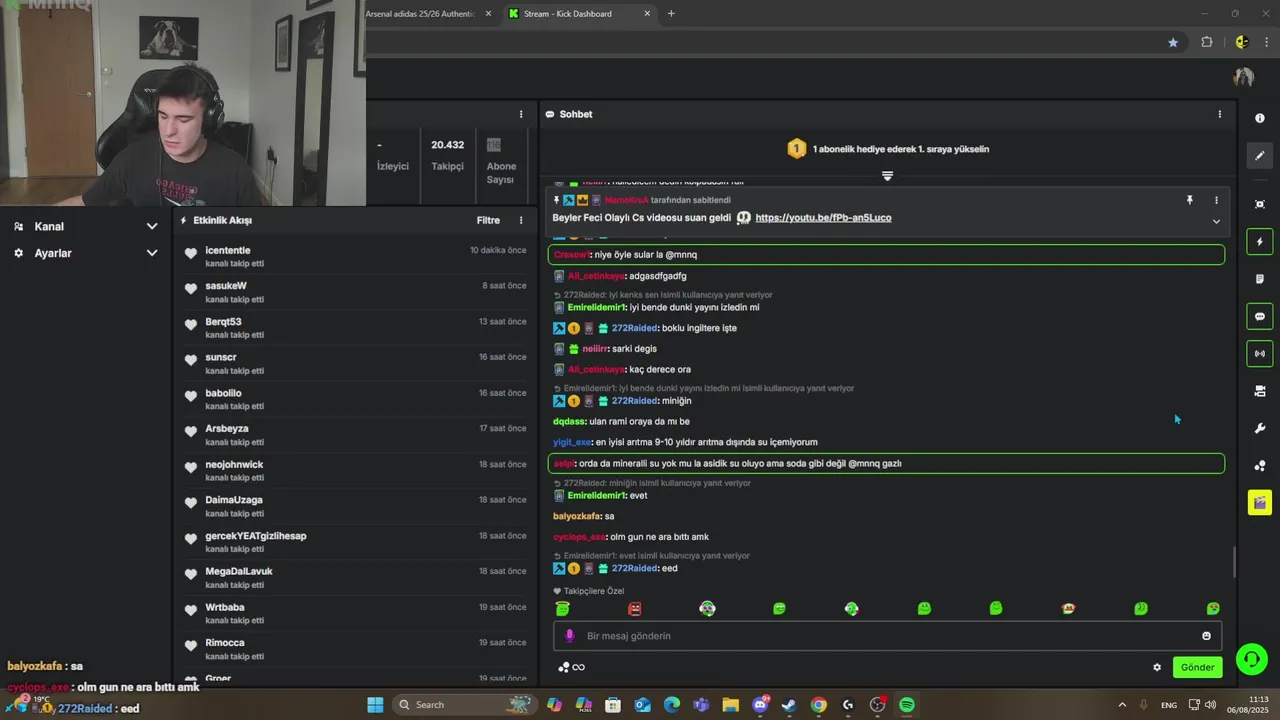
Task: Click the camera device icon in the right sidebar
Action: click(x=1259, y=391)
